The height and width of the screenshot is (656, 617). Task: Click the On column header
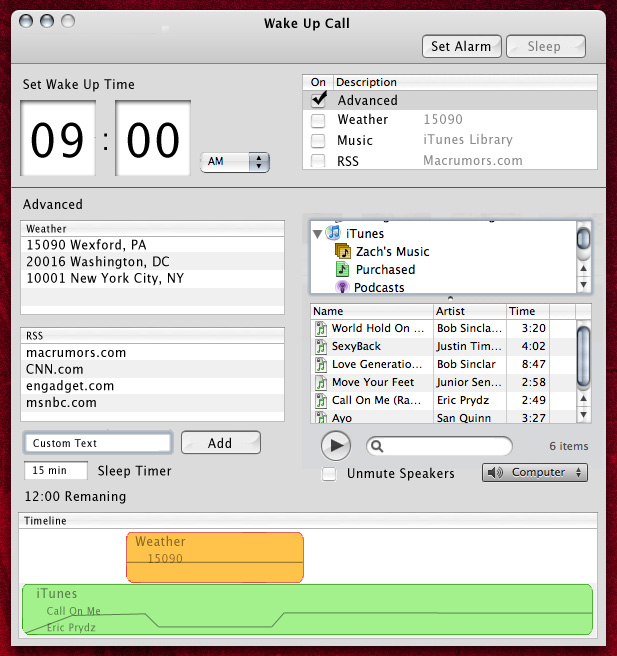(318, 82)
